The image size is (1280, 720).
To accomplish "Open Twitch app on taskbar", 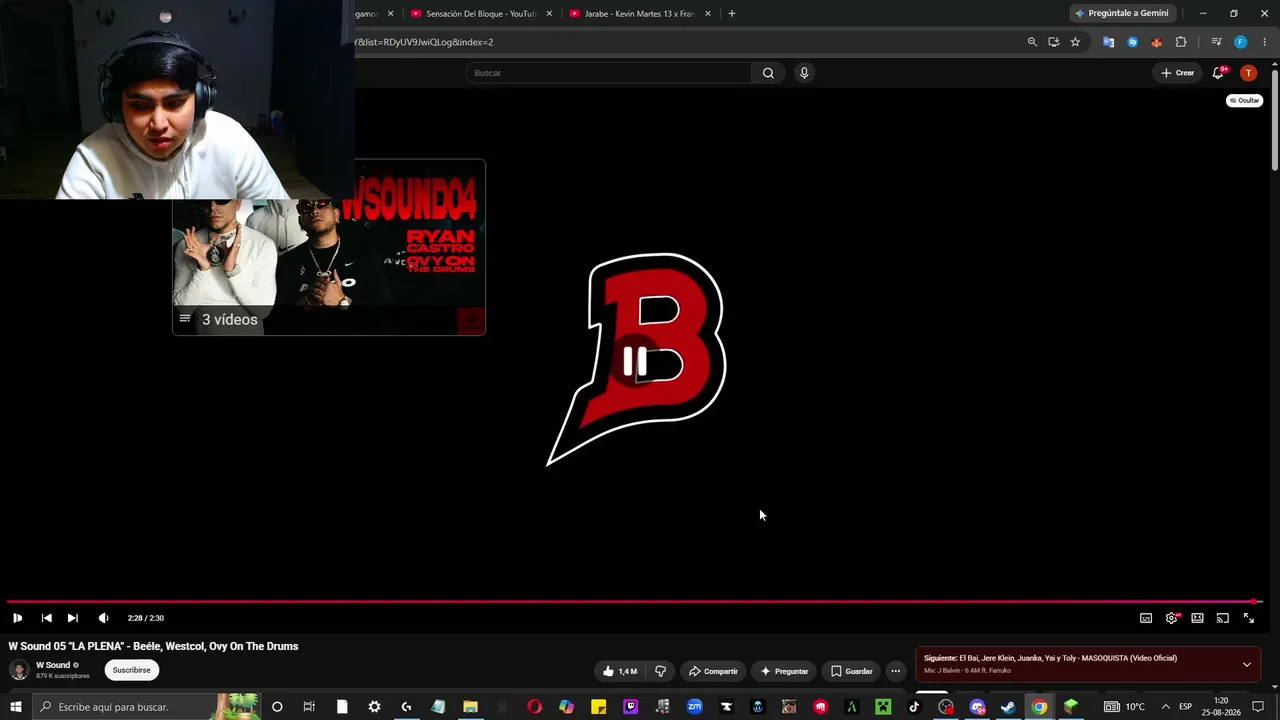I will (x=630, y=707).
